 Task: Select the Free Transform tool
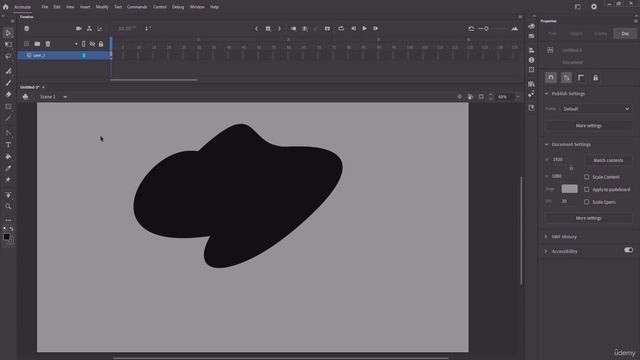coord(8,44)
